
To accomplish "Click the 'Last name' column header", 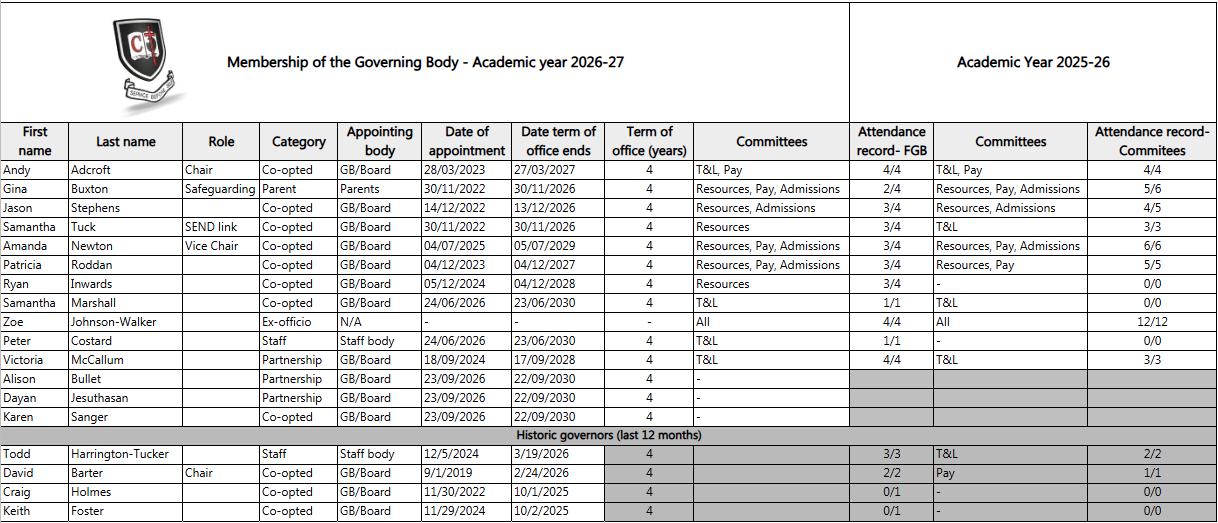I will coord(126,141).
